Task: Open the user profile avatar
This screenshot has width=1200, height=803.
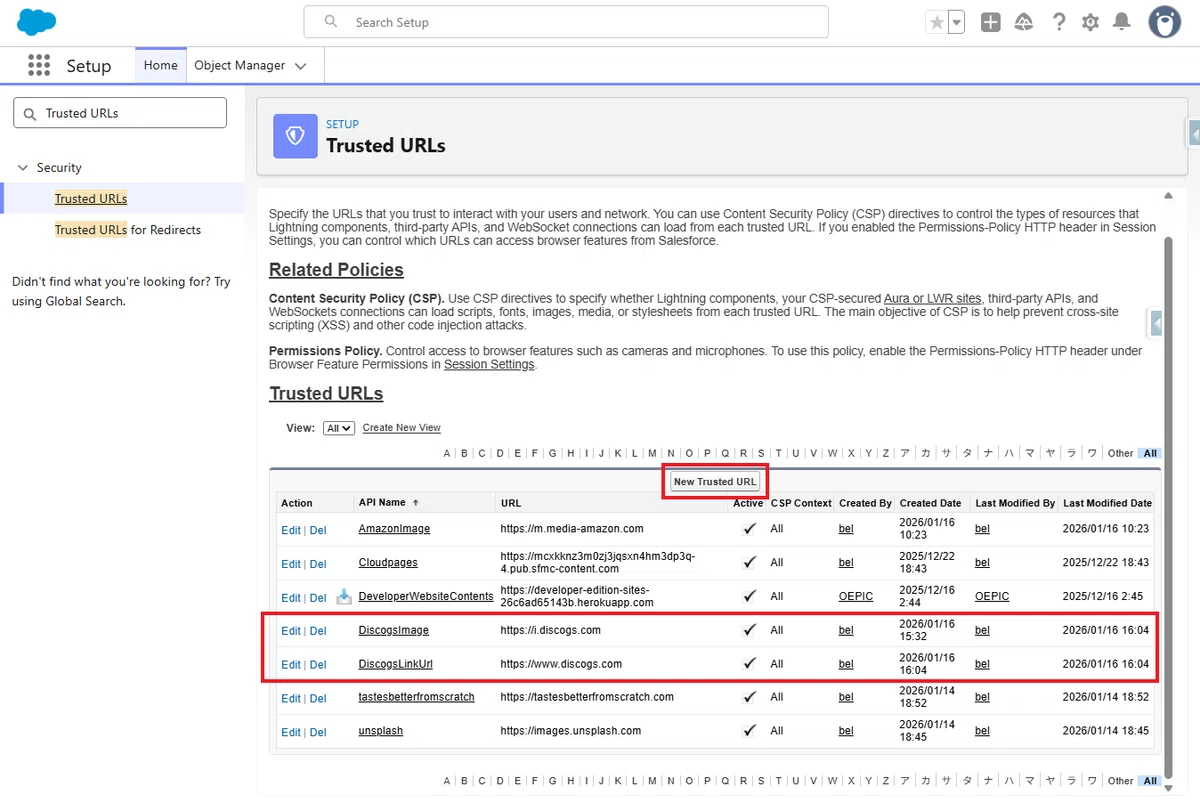Action: point(1163,22)
